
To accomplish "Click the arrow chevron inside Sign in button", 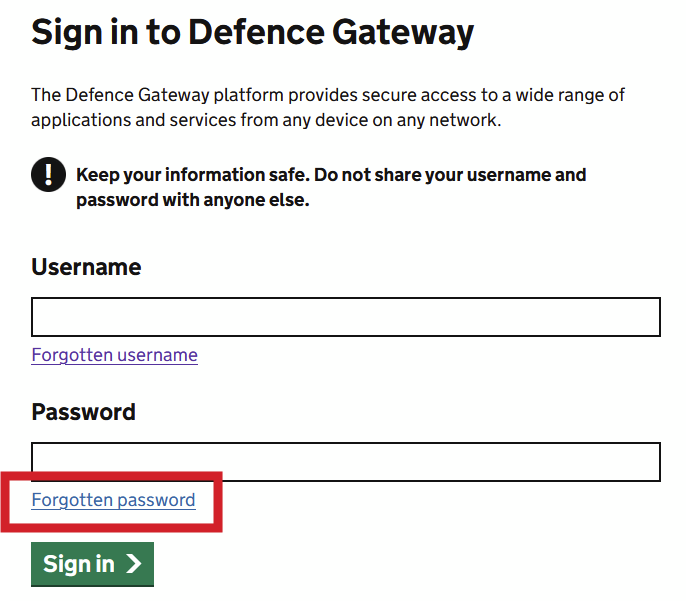I will [134, 564].
